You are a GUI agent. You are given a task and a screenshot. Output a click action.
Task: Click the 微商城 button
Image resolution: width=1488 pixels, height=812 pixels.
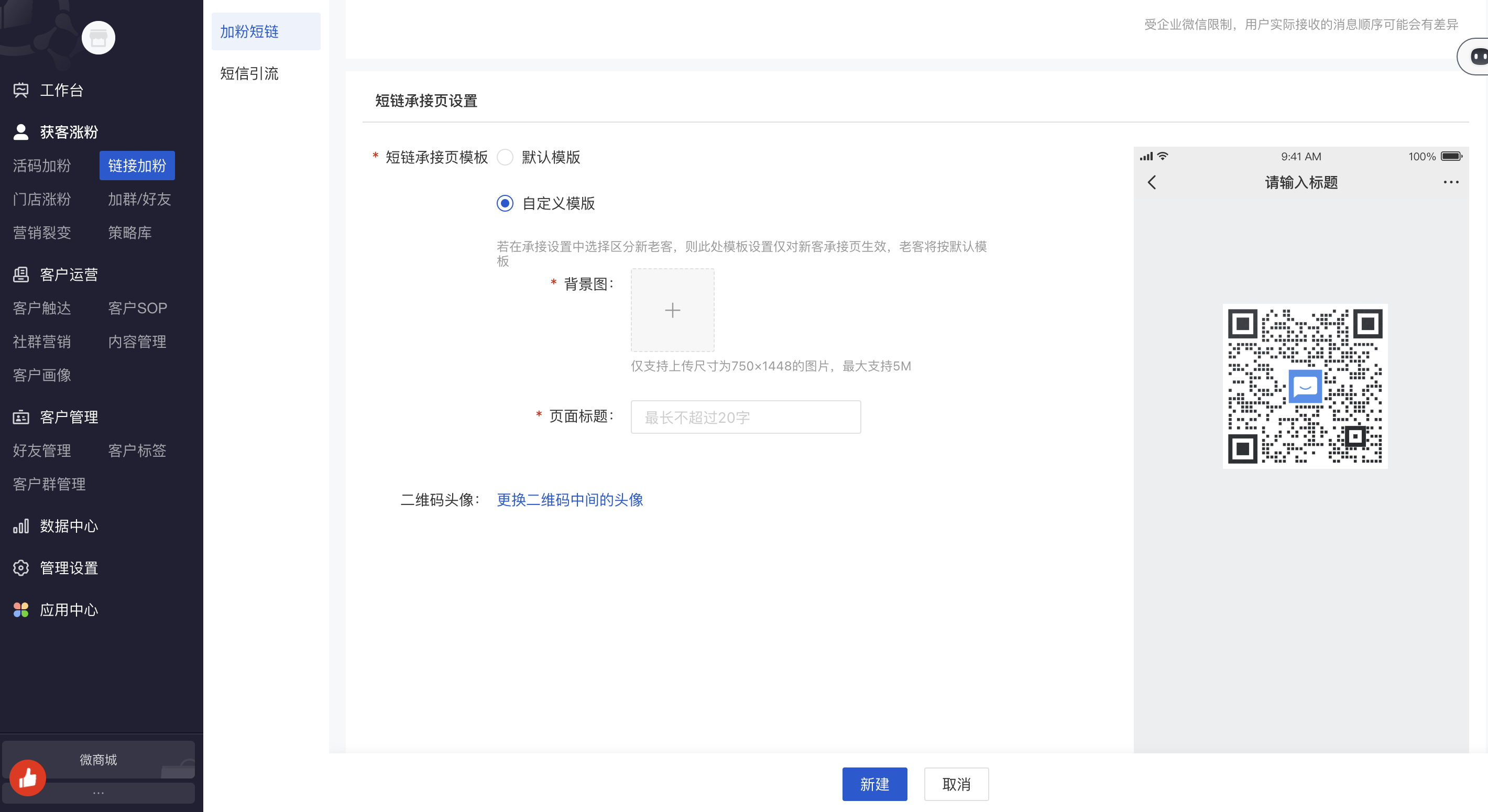pyautogui.click(x=98, y=760)
